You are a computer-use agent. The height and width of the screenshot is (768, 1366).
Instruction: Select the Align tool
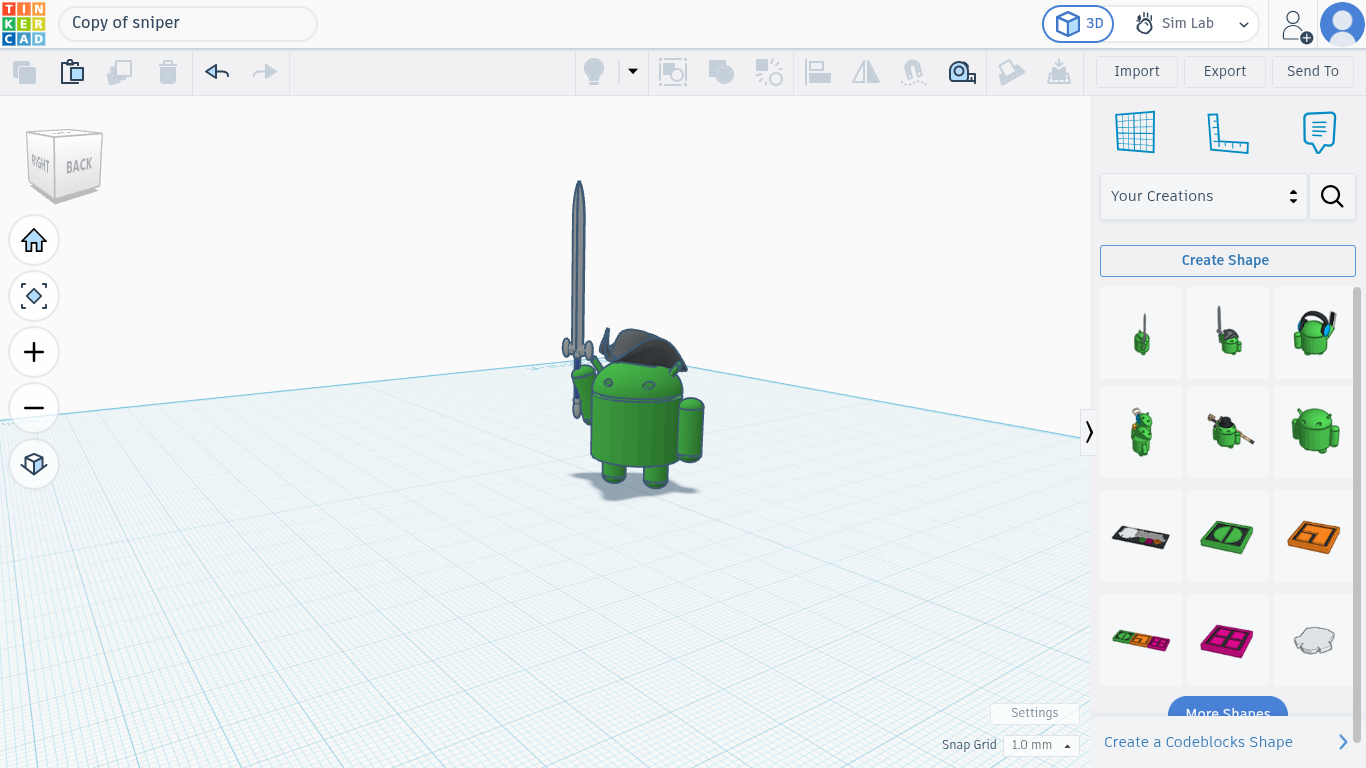coord(818,72)
